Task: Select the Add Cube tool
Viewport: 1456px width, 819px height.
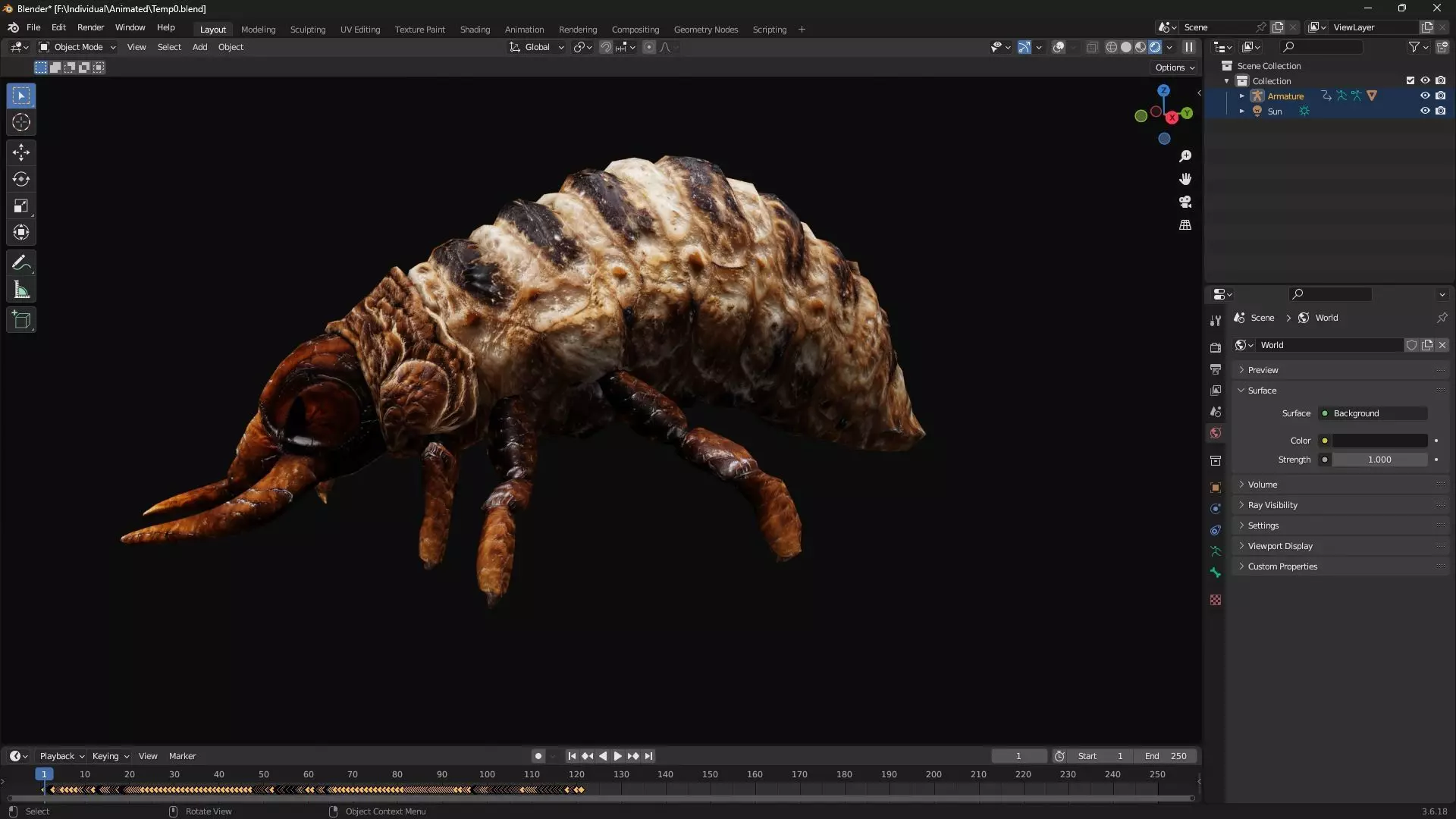Action: tap(21, 320)
